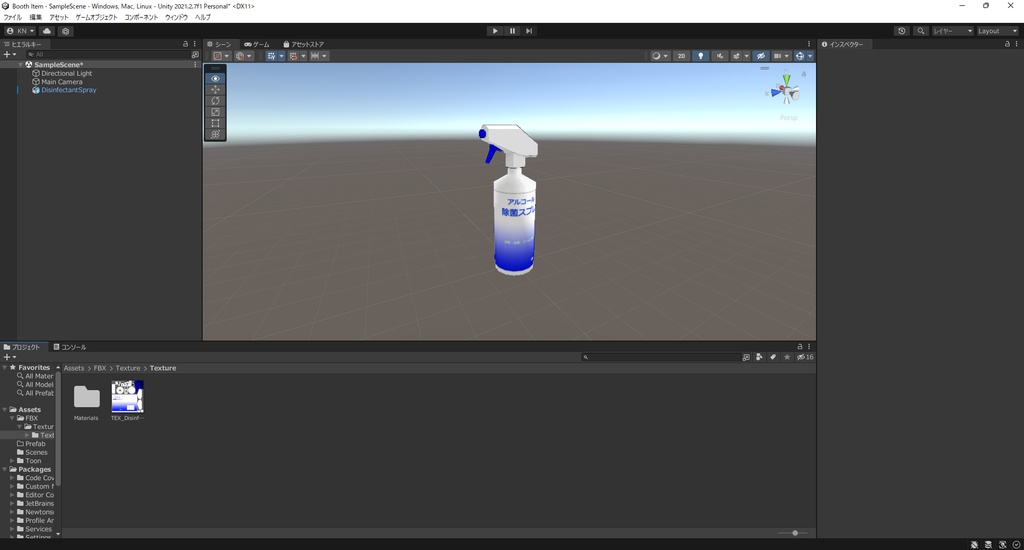Screen dimensions: 1024x550
Task: Switch to the Console (コンソール) tab
Action: pyautogui.click(x=70, y=347)
